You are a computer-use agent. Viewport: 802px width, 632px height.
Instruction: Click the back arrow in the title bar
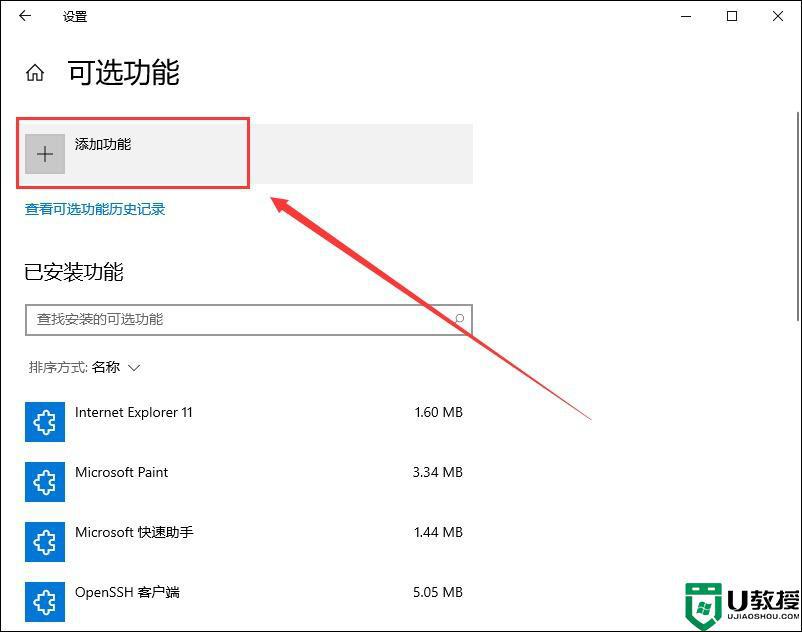point(25,16)
